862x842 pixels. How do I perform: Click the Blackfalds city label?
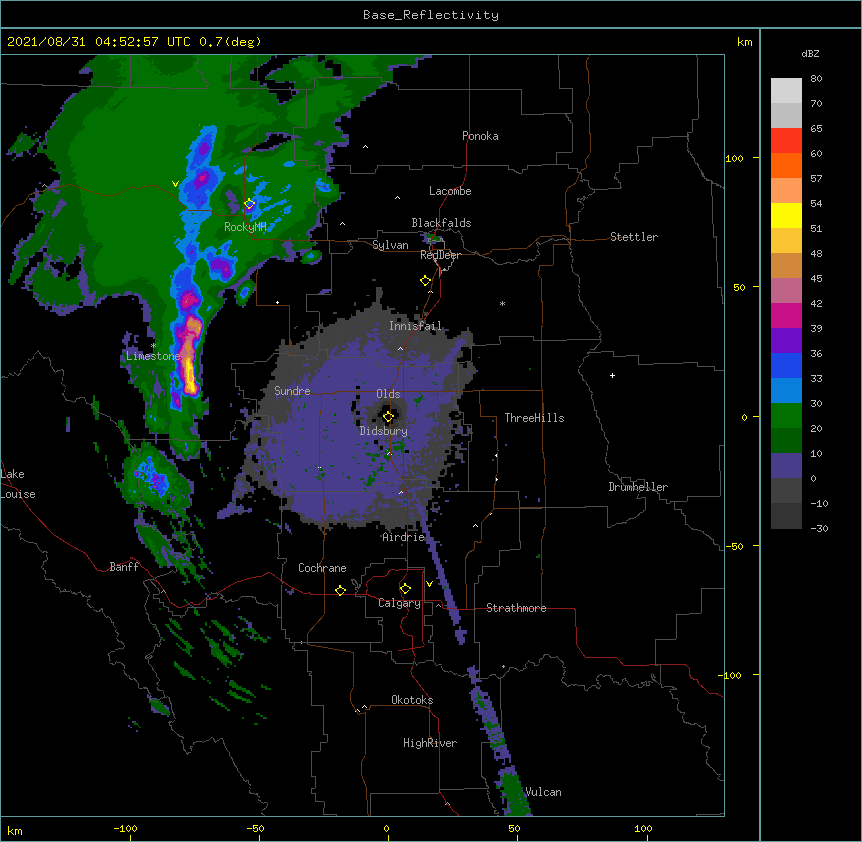[441, 223]
